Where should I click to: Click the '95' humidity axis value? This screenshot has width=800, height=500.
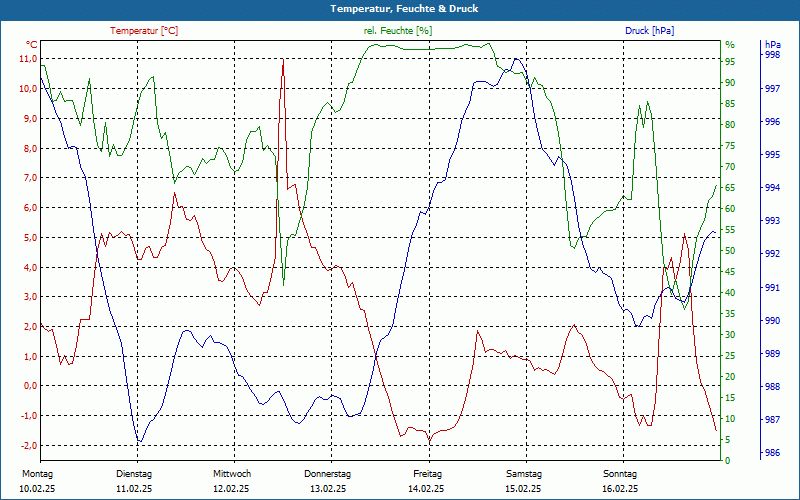[730, 62]
